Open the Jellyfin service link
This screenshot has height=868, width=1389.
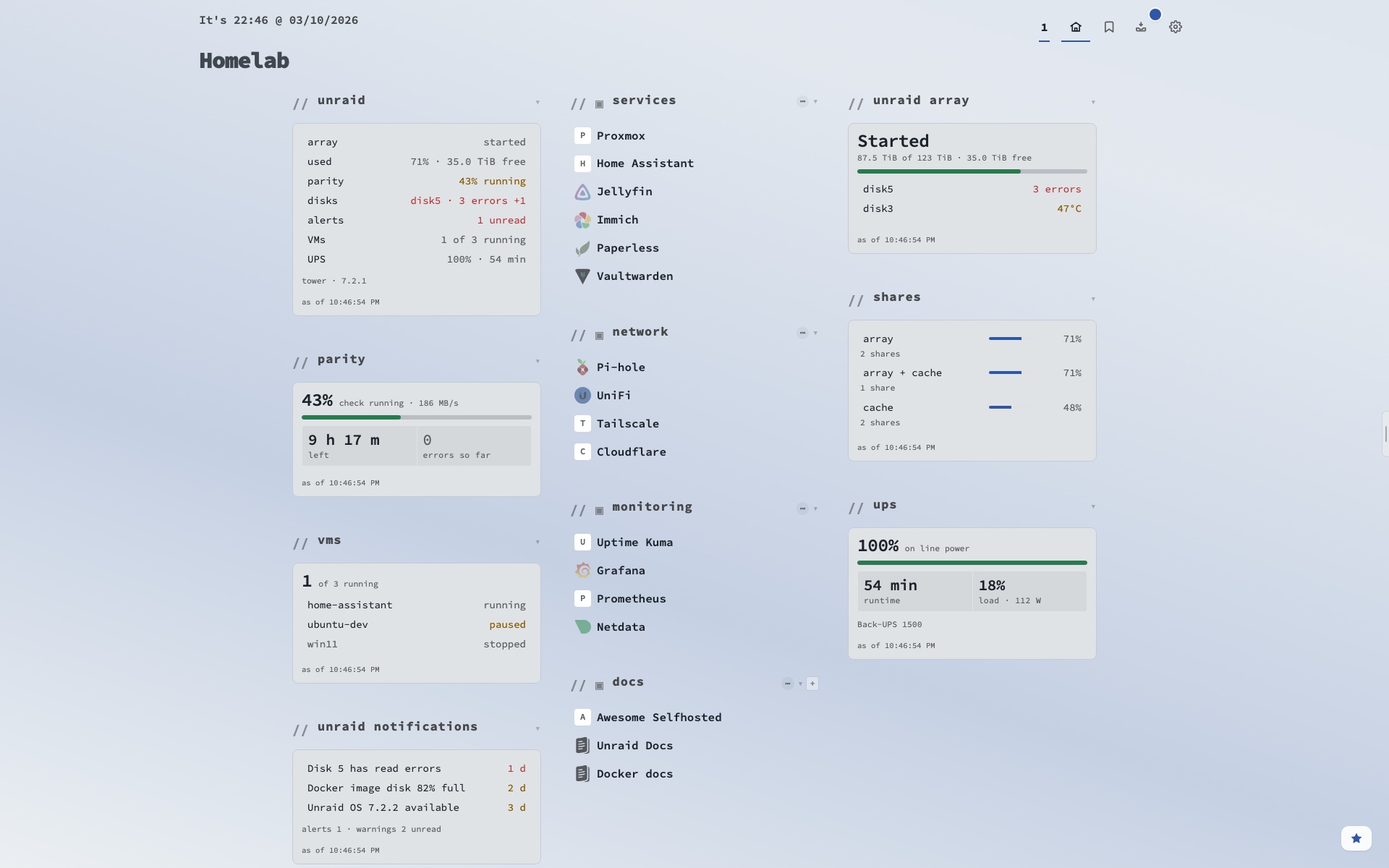pos(624,192)
